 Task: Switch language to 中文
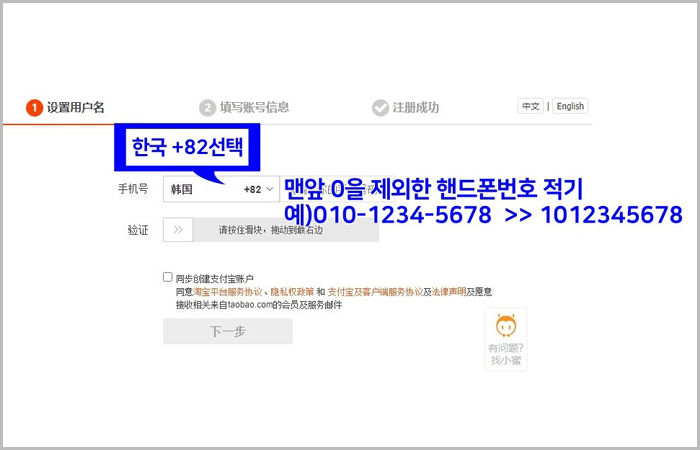coord(530,106)
